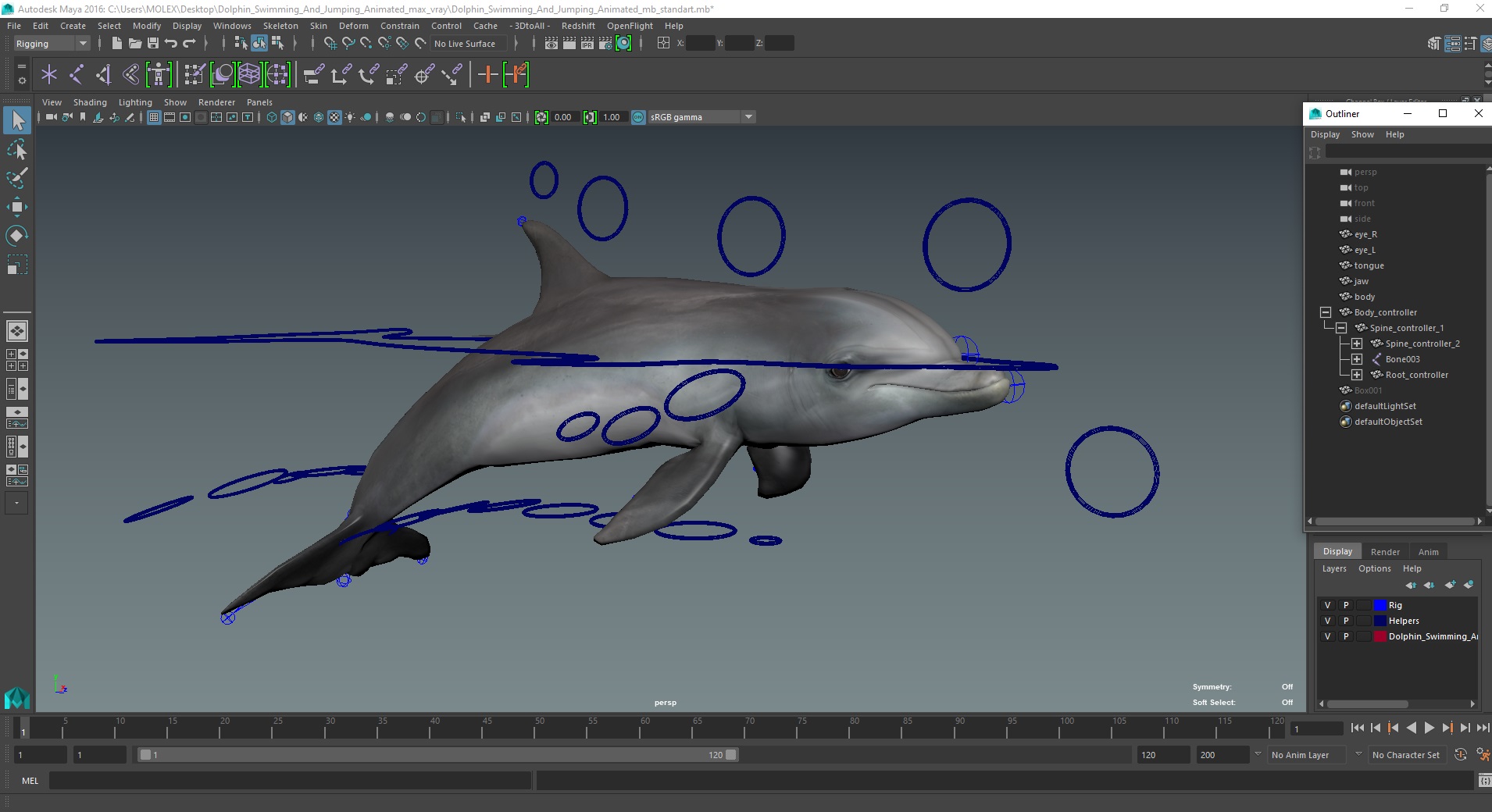The image size is (1492, 812).
Task: Click the Open Scene folder icon
Action: point(135,44)
